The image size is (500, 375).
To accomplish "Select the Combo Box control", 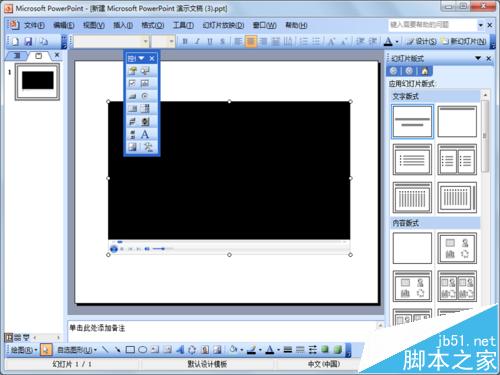I will [x=145, y=109].
